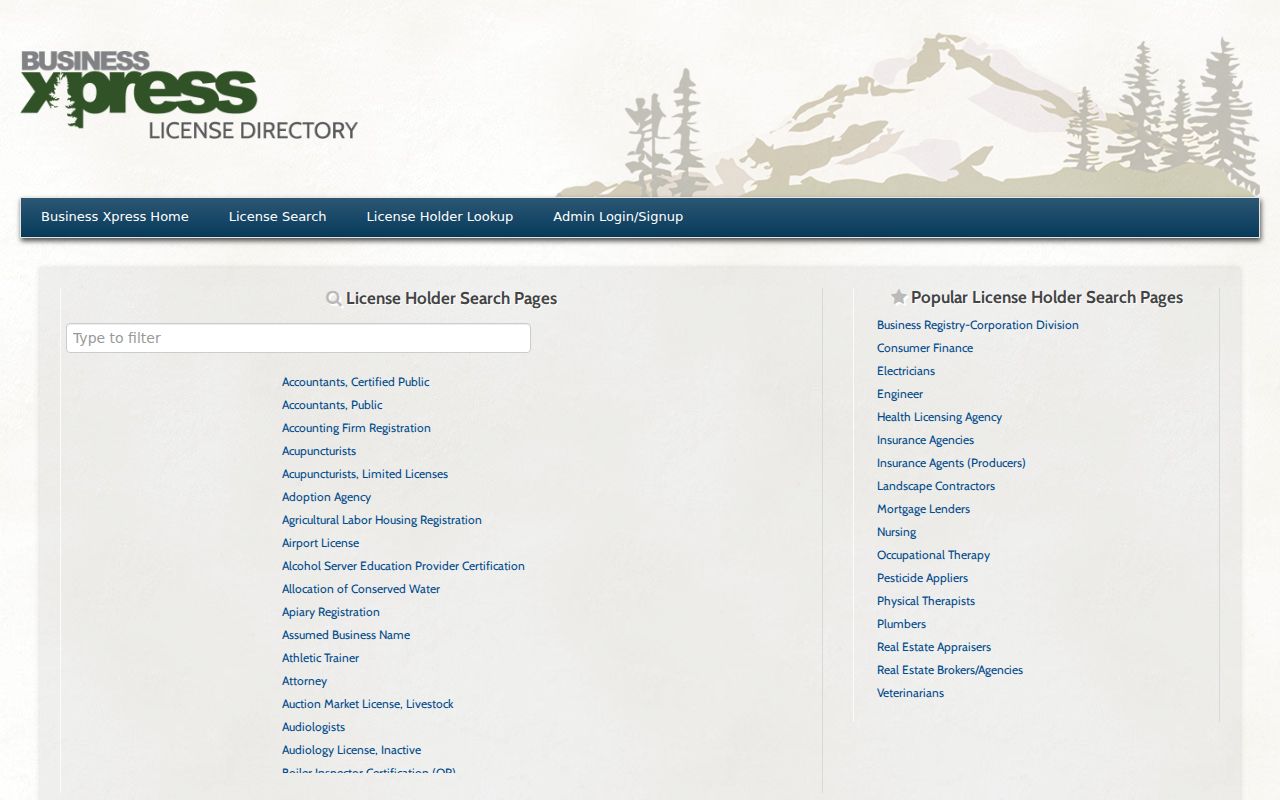Open Physical Therapists link
Viewport: 1280px width, 800px height.
click(926, 601)
